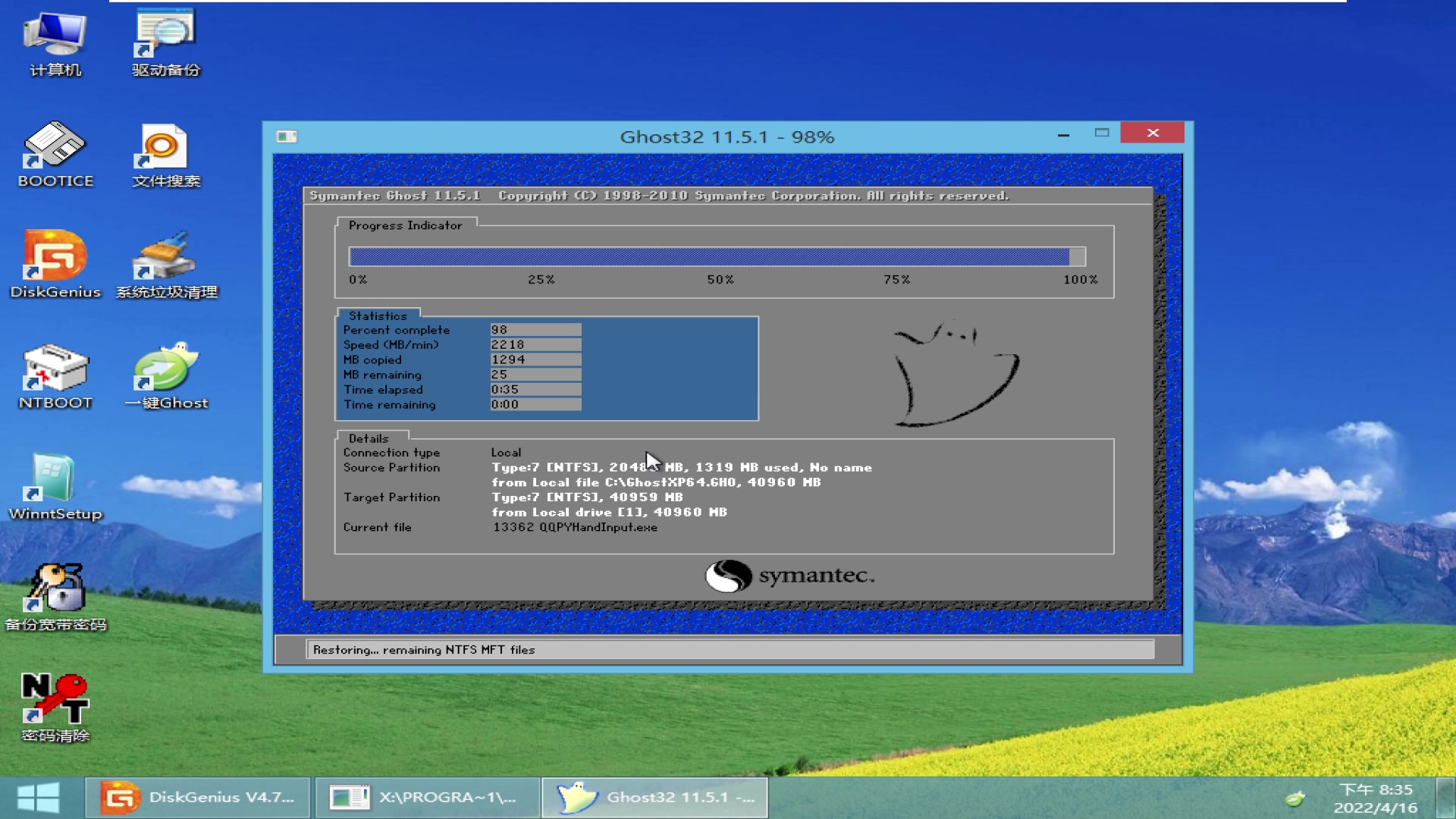
Task: Click the Target Partition NTFS 40959 MB line
Action: [587, 497]
